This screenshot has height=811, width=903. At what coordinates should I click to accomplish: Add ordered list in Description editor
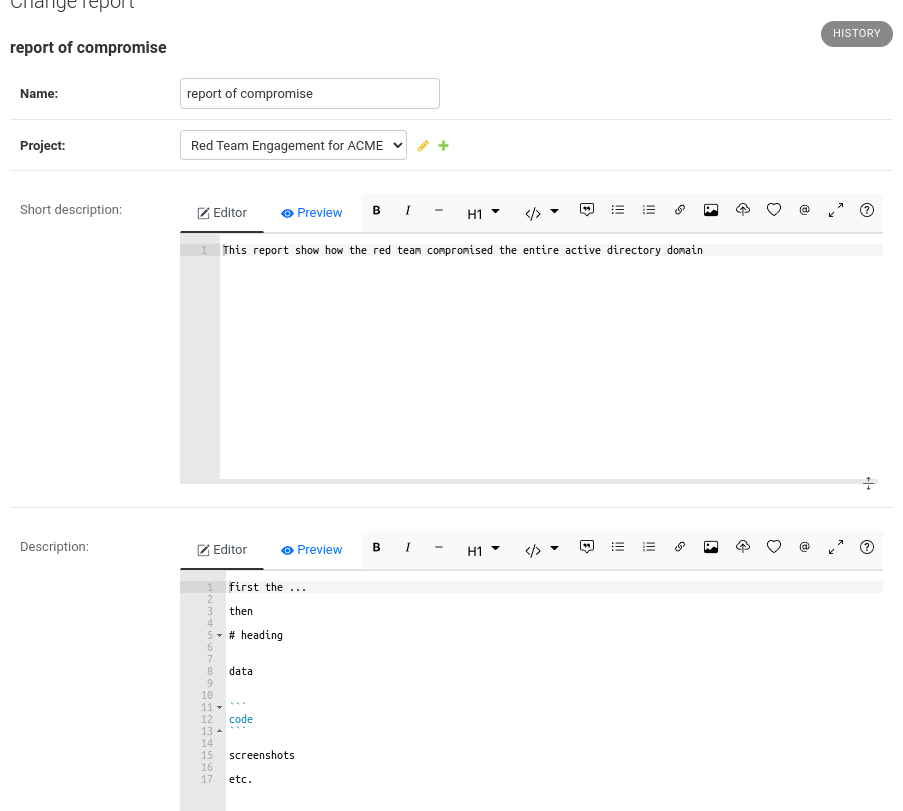click(649, 547)
